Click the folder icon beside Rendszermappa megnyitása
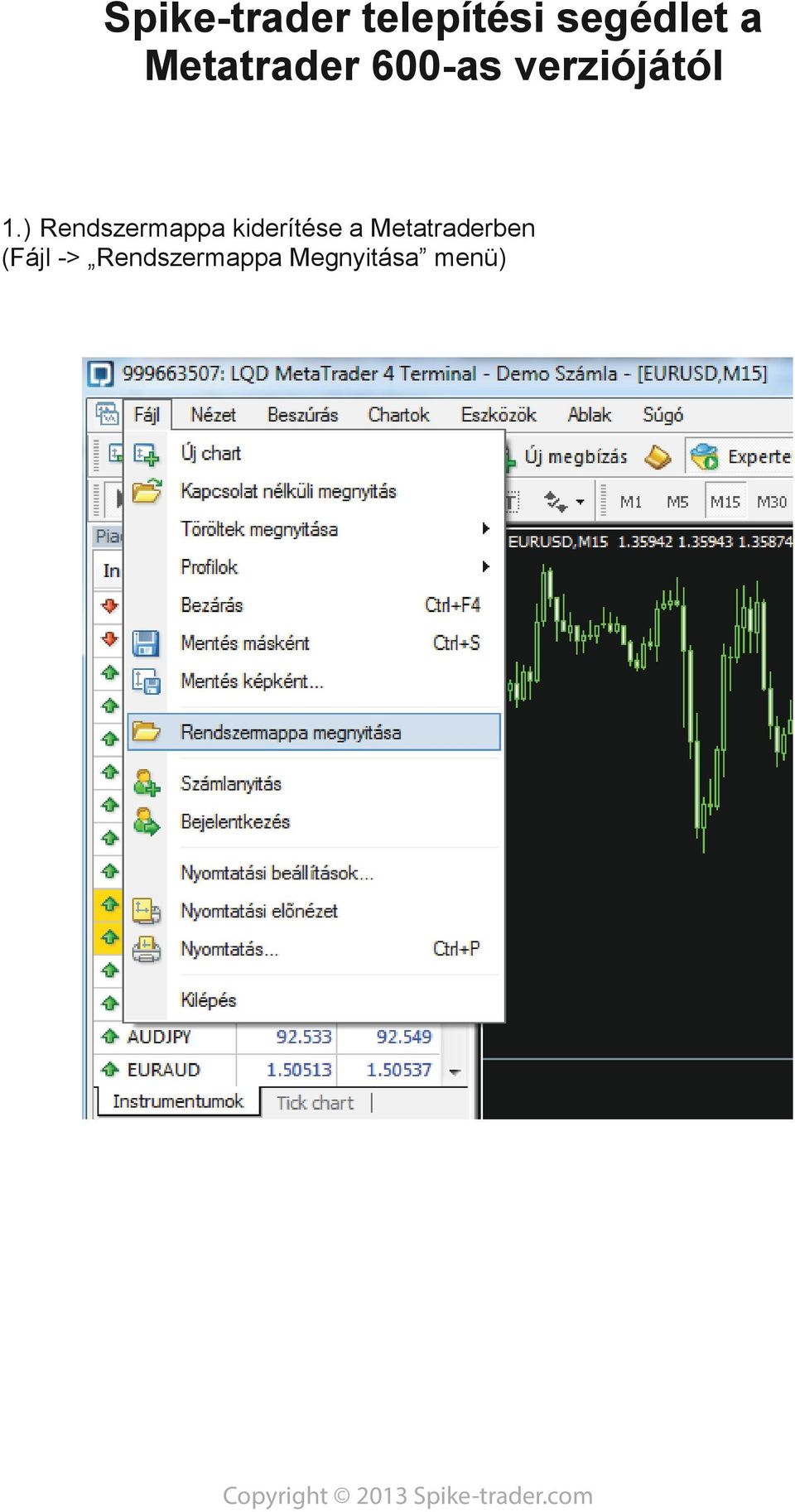The width and height of the screenshot is (795, 1512). [147, 732]
